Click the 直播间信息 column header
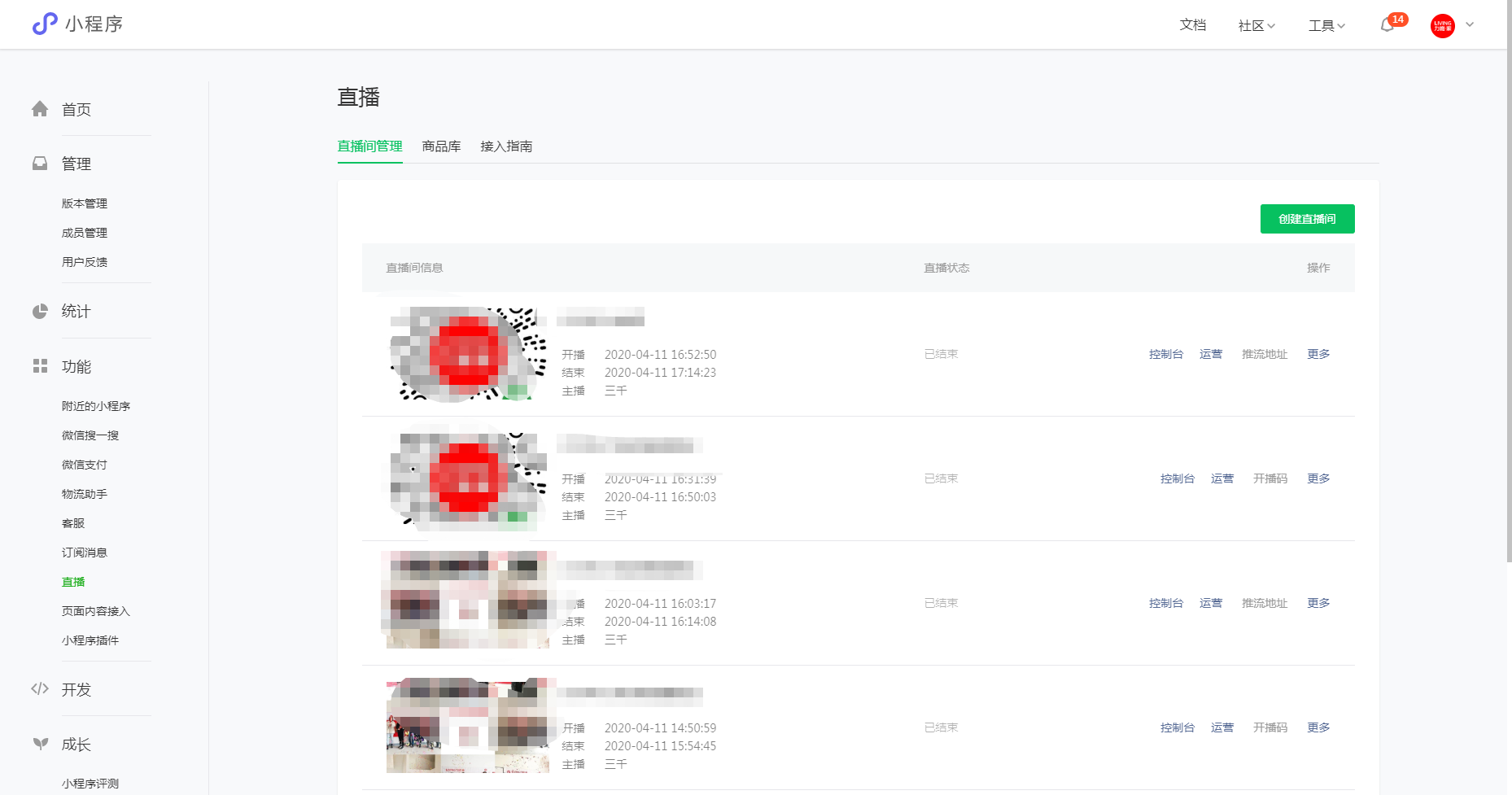This screenshot has height=795, width=1512. [x=414, y=268]
